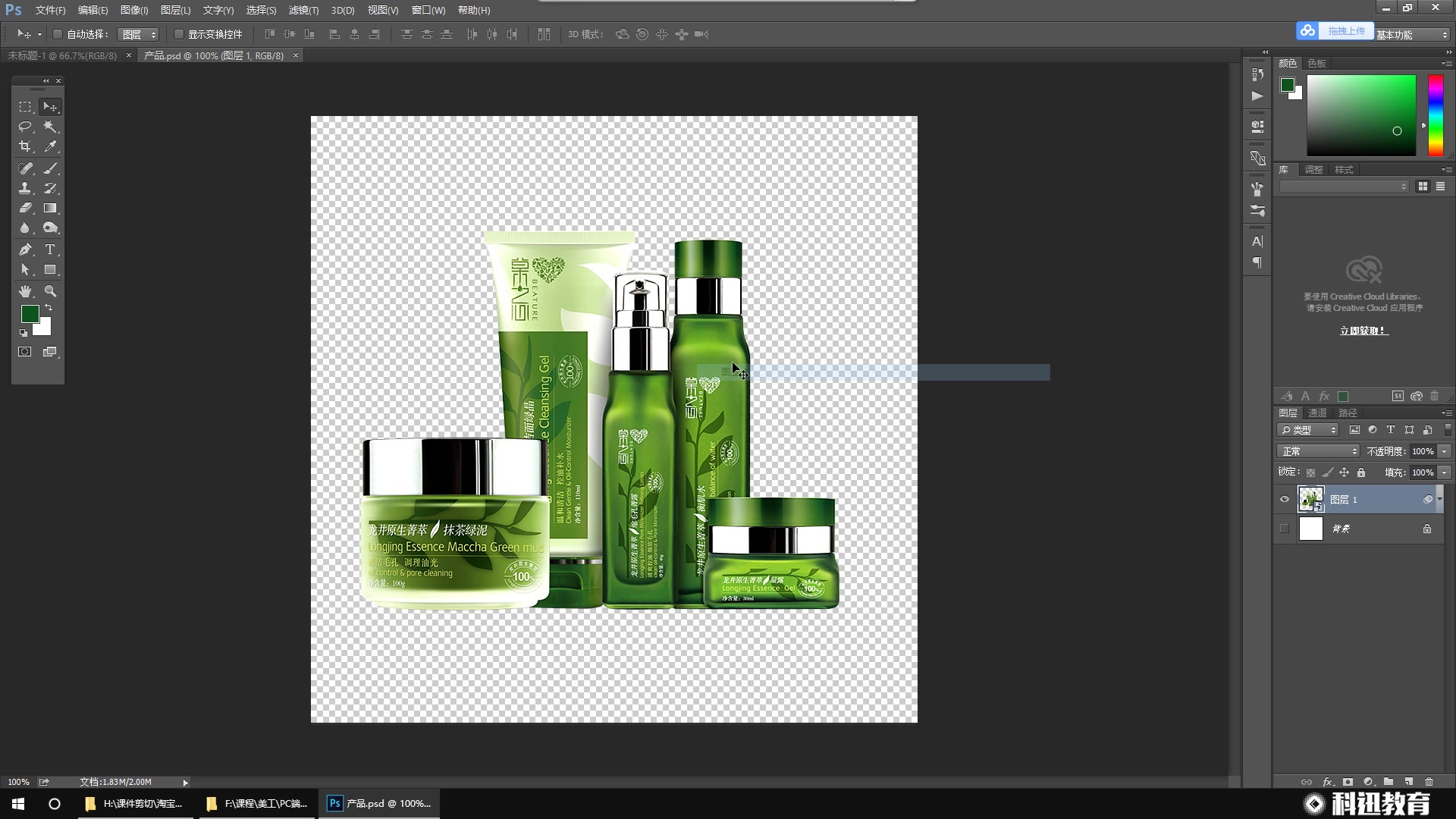Select the Horizontal Type tool
The image size is (1456, 819).
coord(50,249)
